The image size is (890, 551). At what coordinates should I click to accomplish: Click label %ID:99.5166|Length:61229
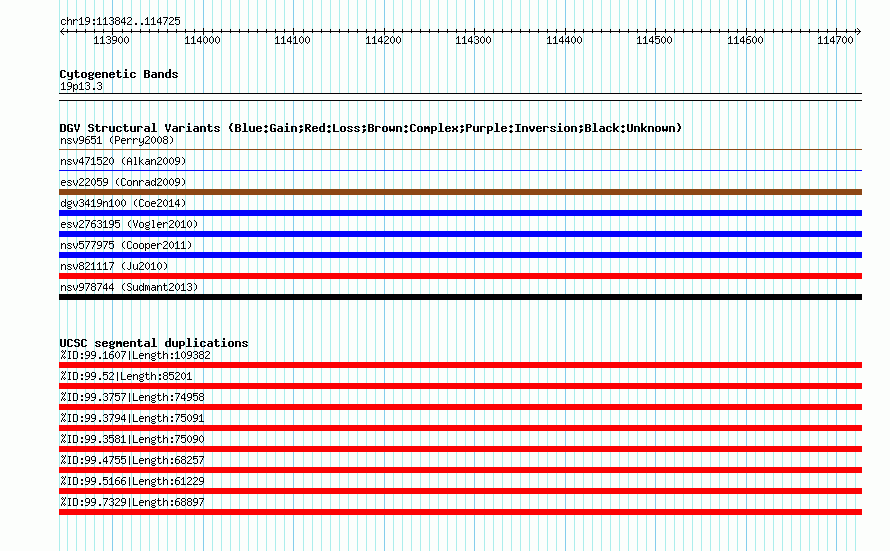tap(132, 481)
